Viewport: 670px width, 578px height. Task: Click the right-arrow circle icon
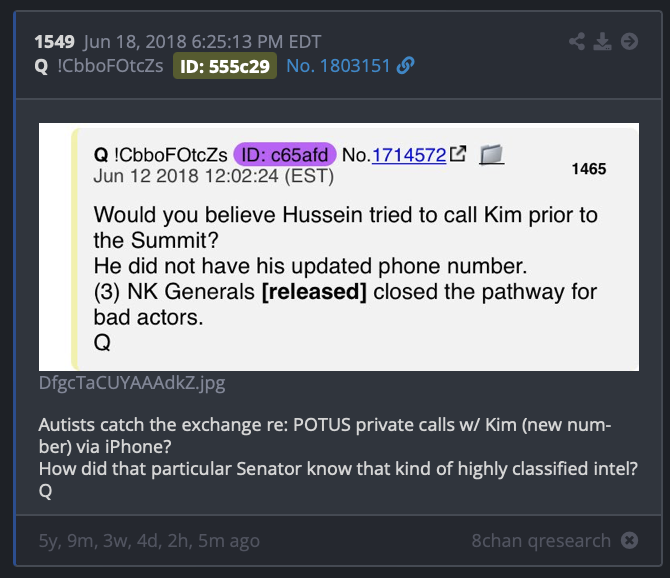[x=629, y=41]
